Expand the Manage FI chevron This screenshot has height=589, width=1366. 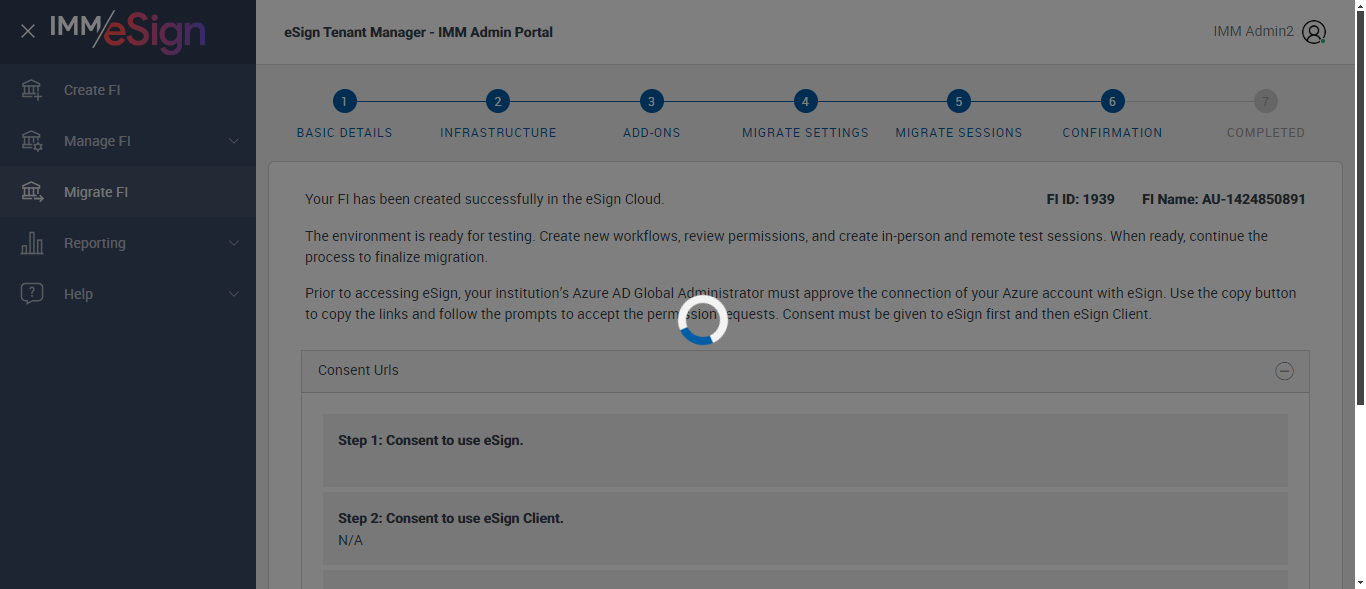click(x=234, y=141)
